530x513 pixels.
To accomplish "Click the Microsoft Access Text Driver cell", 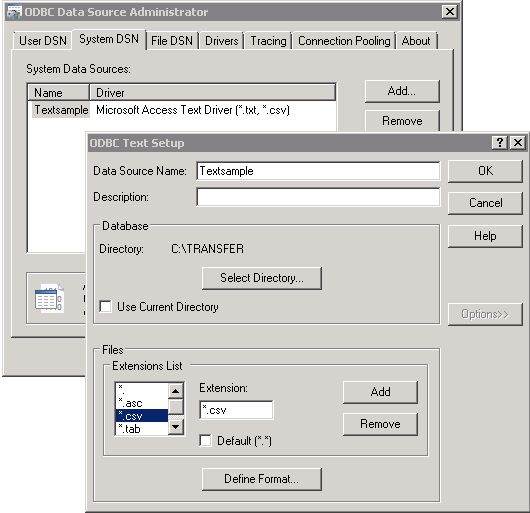I will click(x=193, y=110).
